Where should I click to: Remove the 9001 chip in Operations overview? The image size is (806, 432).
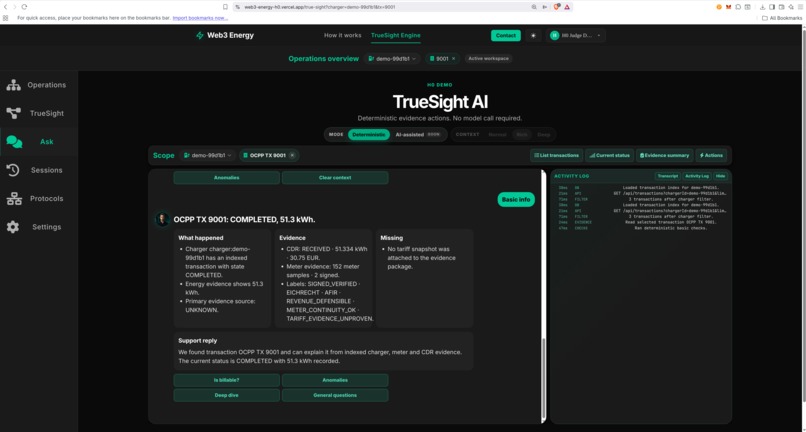453,59
